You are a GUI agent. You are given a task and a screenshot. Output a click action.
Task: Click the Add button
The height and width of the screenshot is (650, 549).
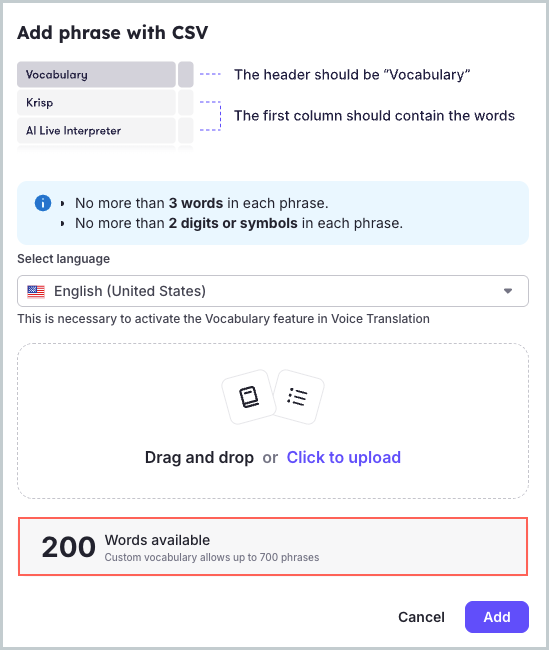[497, 617]
